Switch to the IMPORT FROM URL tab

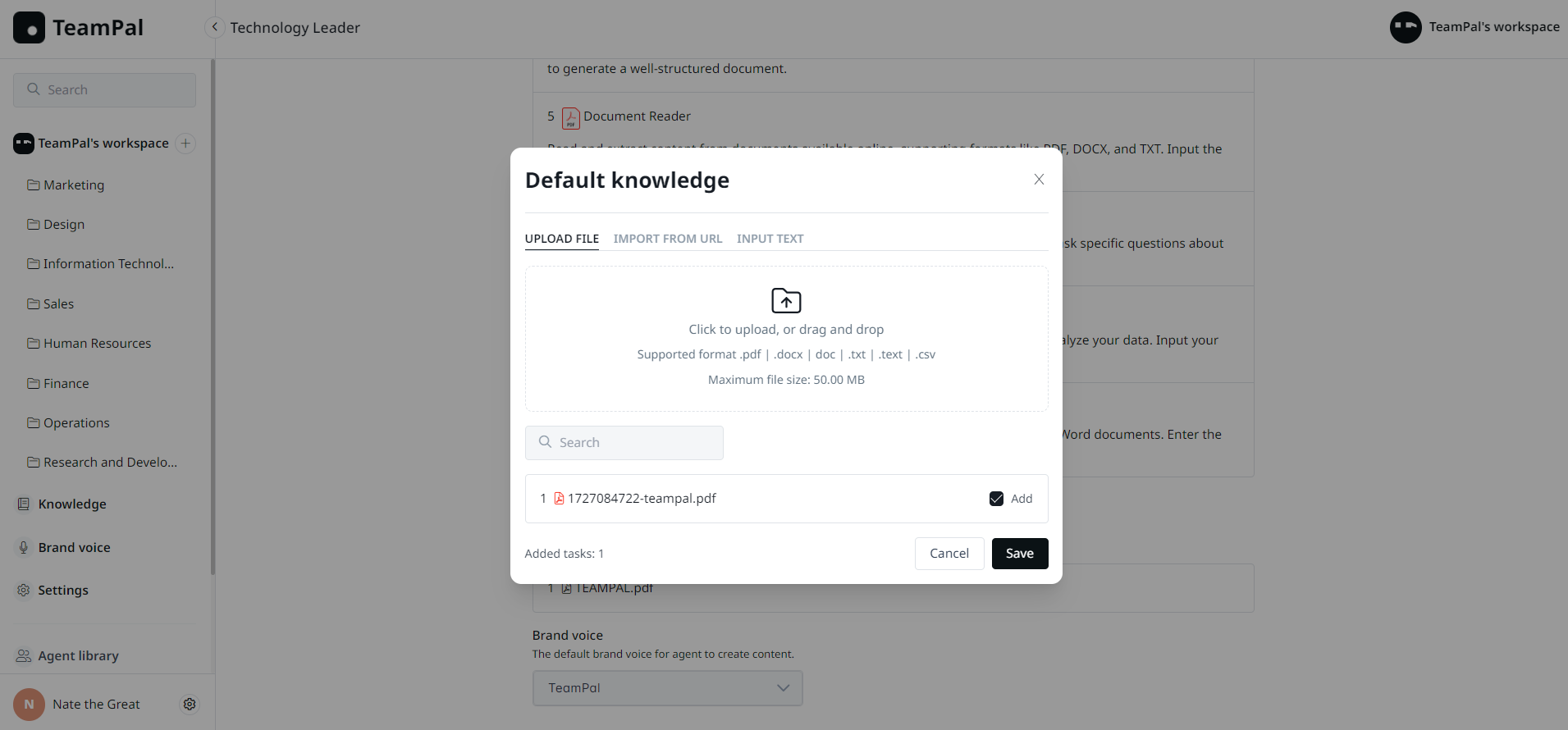[668, 239]
